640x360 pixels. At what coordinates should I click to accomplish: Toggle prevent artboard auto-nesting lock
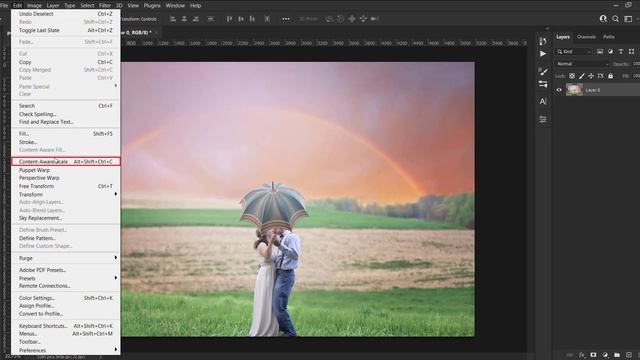pyautogui.click(x=600, y=76)
